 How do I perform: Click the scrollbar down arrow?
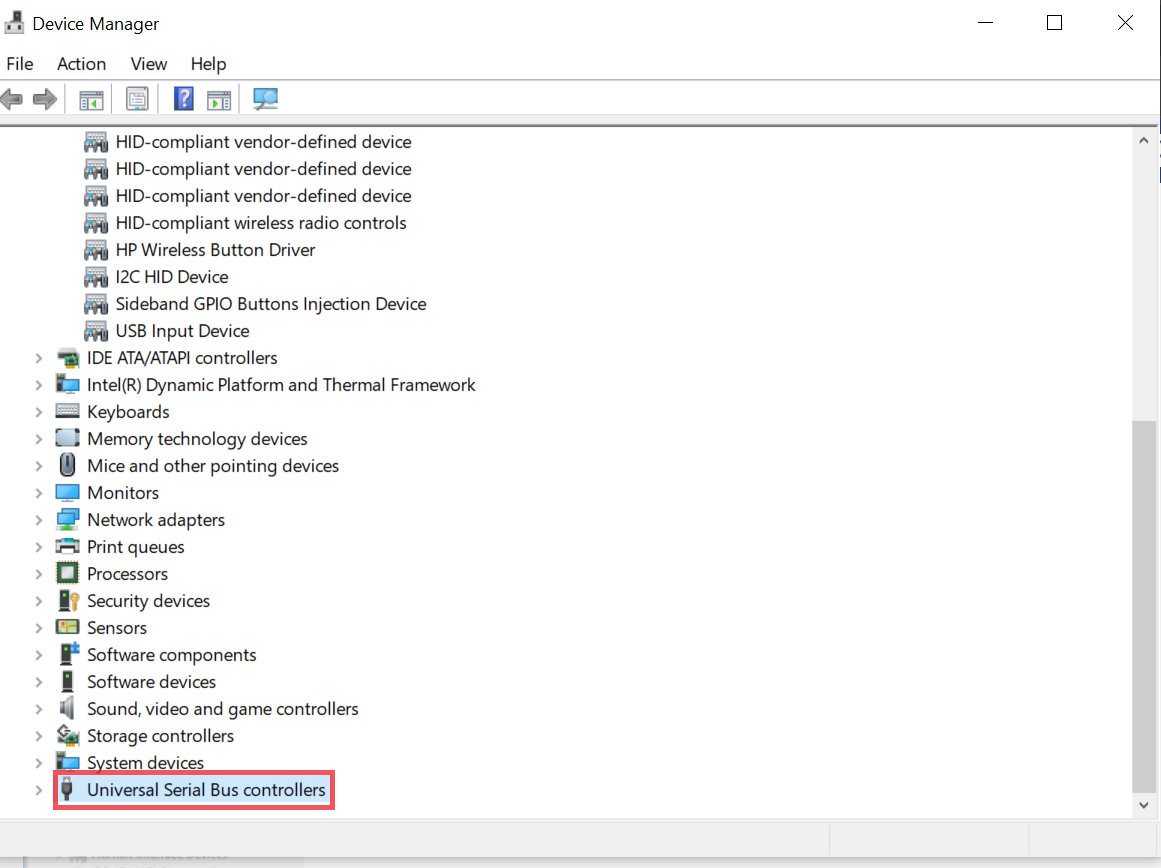click(x=1144, y=805)
